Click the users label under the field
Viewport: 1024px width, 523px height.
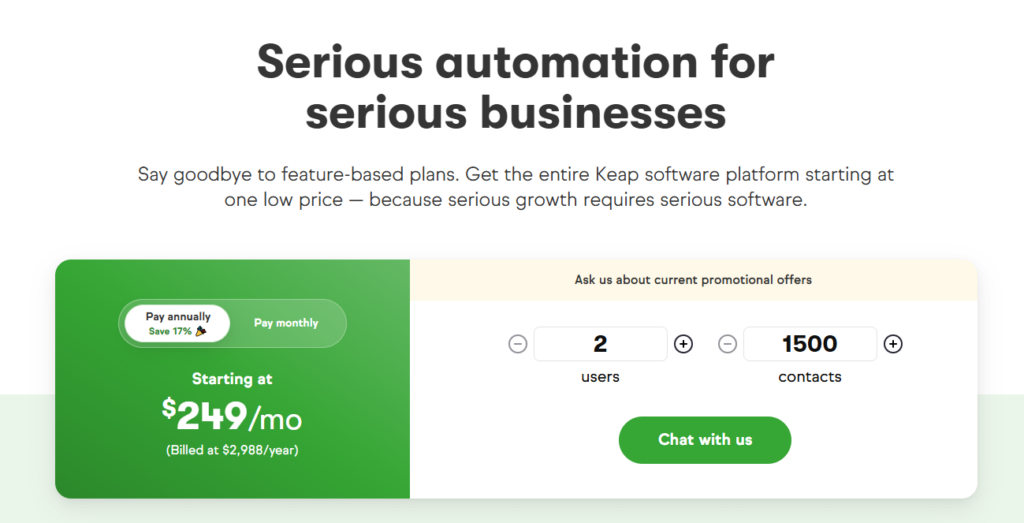[x=600, y=377]
